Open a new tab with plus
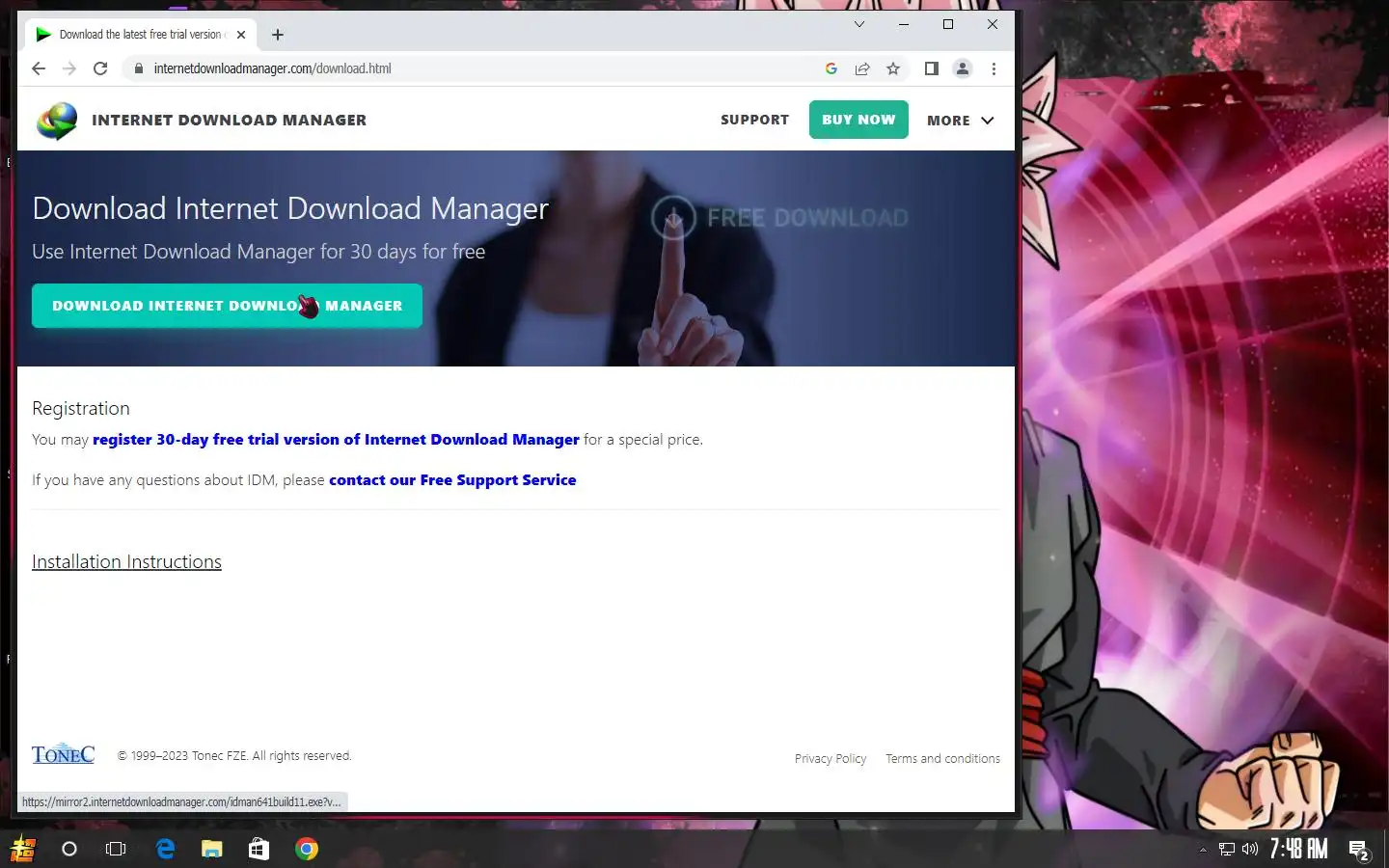1389x868 pixels. pyautogui.click(x=278, y=35)
